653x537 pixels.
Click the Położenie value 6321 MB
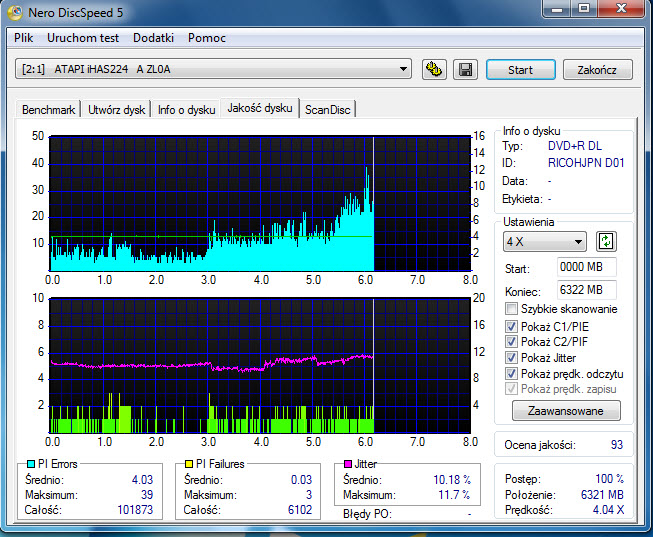(x=602, y=495)
